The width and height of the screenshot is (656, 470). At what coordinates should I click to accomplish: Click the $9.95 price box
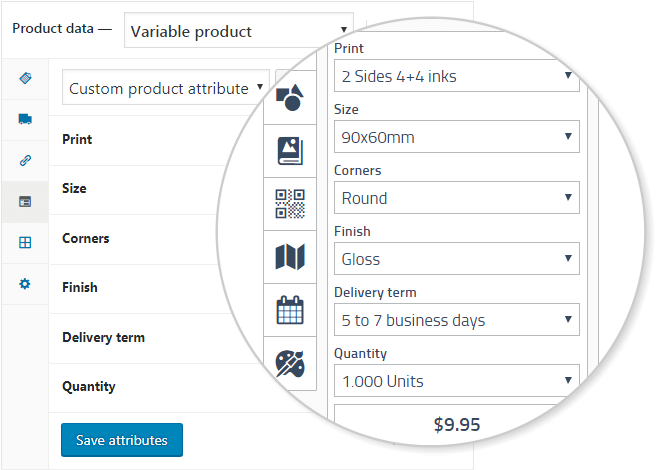click(x=457, y=424)
